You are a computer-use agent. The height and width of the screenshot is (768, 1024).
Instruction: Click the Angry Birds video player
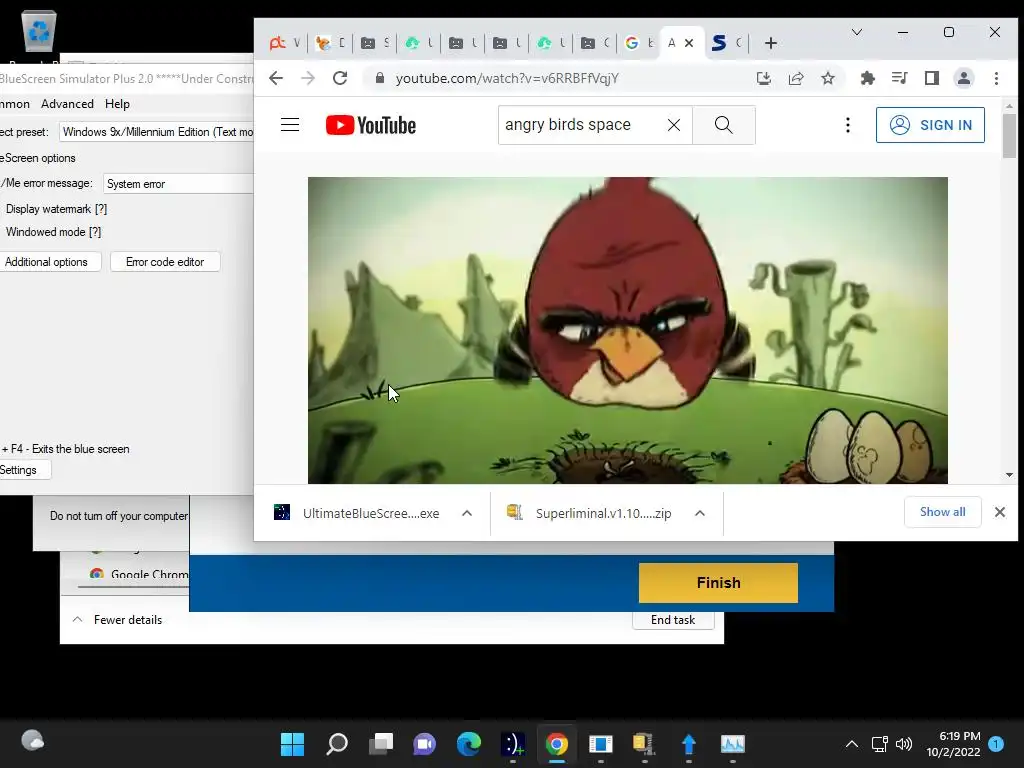pos(628,330)
